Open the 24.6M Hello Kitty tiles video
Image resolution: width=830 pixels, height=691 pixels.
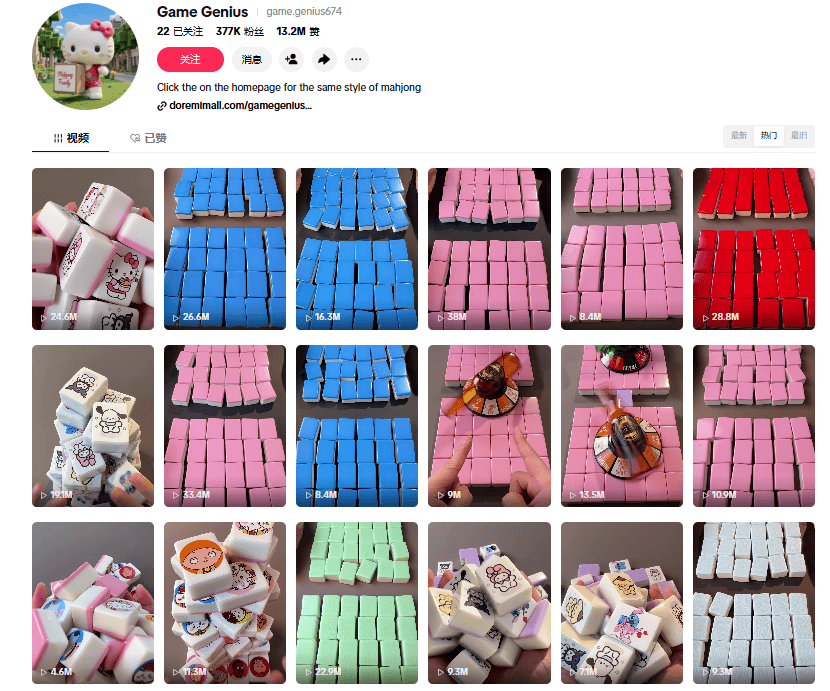coord(93,249)
